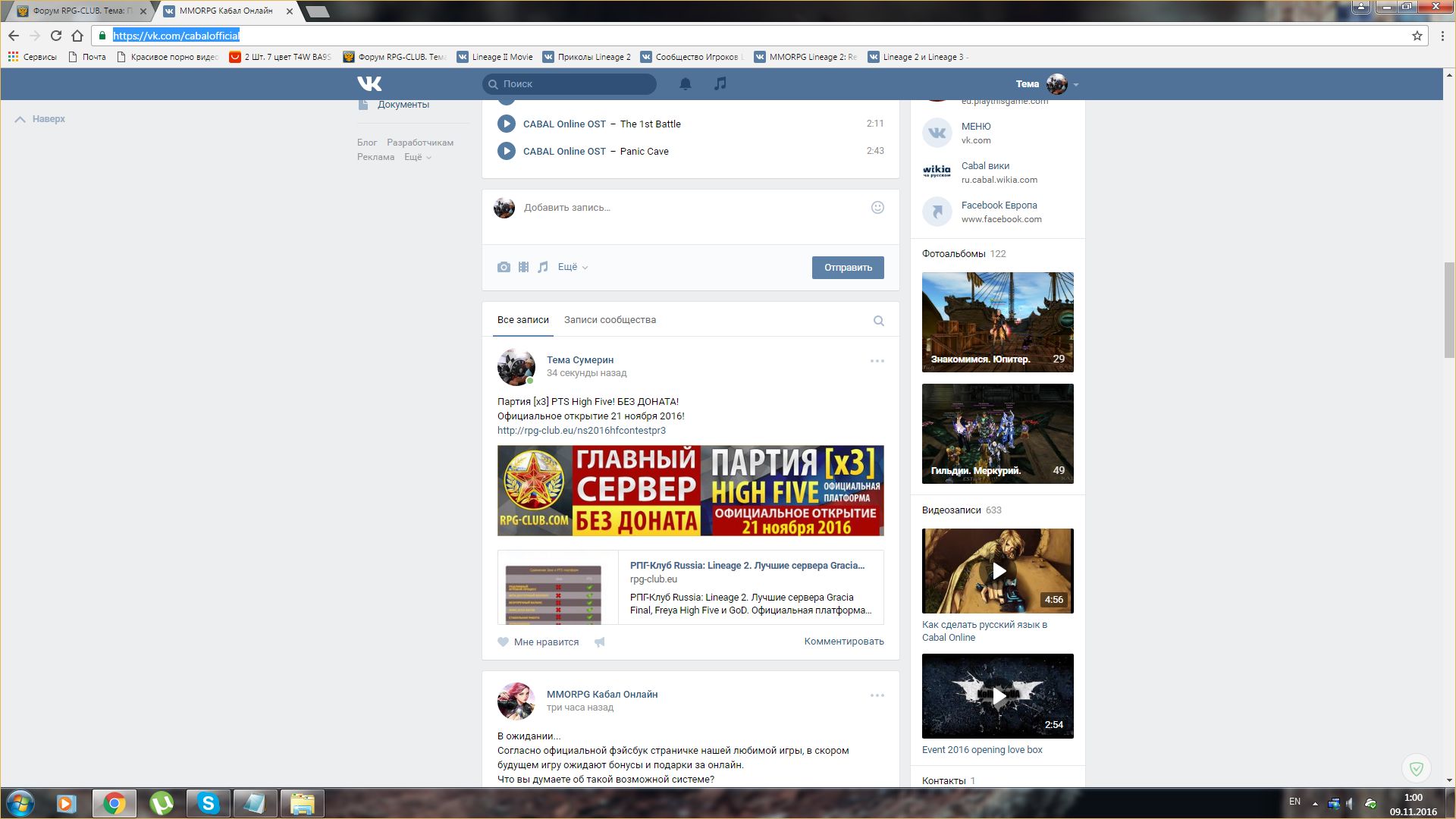The height and width of the screenshot is (819, 1456).
Task: Open three-dots menu on Тема Сумерин post
Action: tap(877, 361)
